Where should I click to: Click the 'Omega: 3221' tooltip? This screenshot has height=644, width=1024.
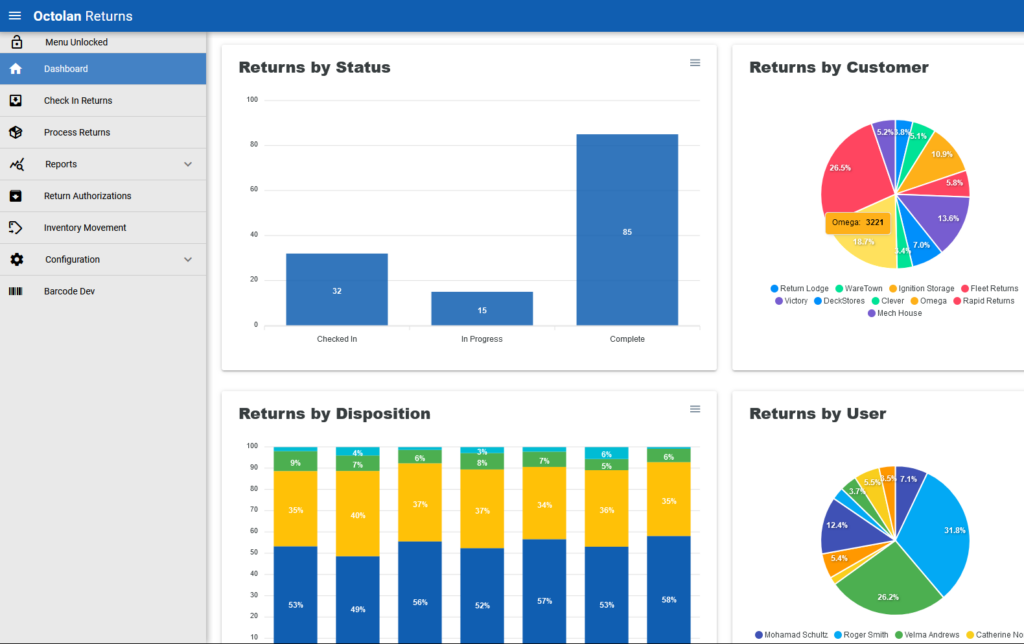point(857,222)
